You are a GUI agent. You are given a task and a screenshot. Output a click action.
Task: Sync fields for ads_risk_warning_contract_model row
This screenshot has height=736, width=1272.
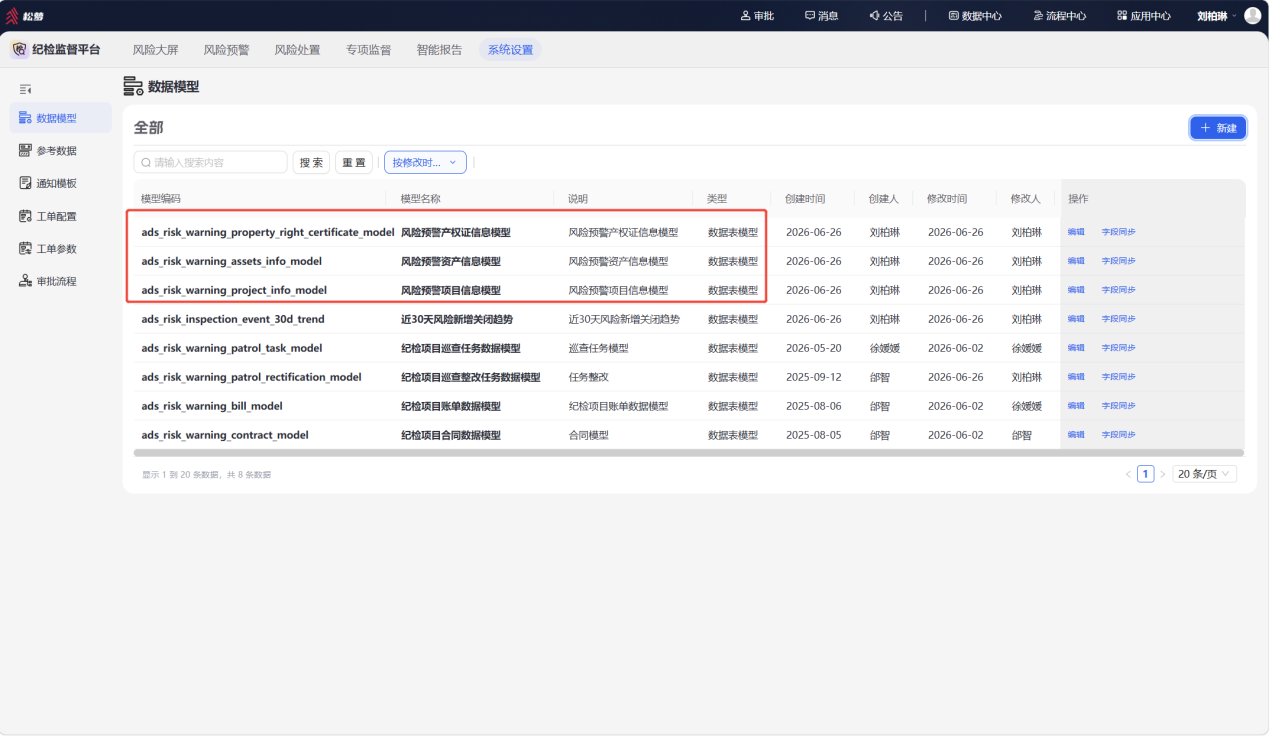tap(1118, 435)
